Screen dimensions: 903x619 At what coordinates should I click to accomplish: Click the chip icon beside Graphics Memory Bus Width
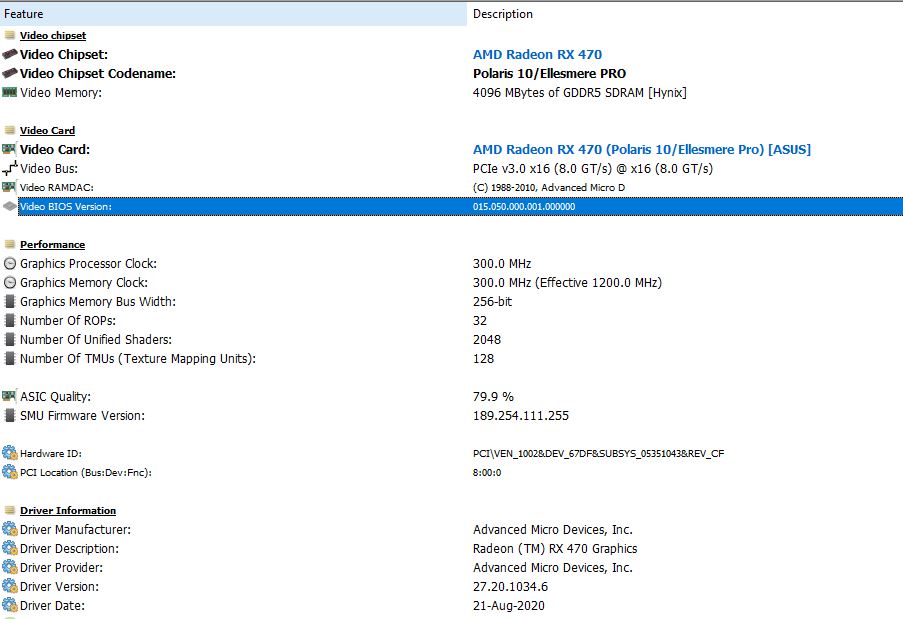9,302
